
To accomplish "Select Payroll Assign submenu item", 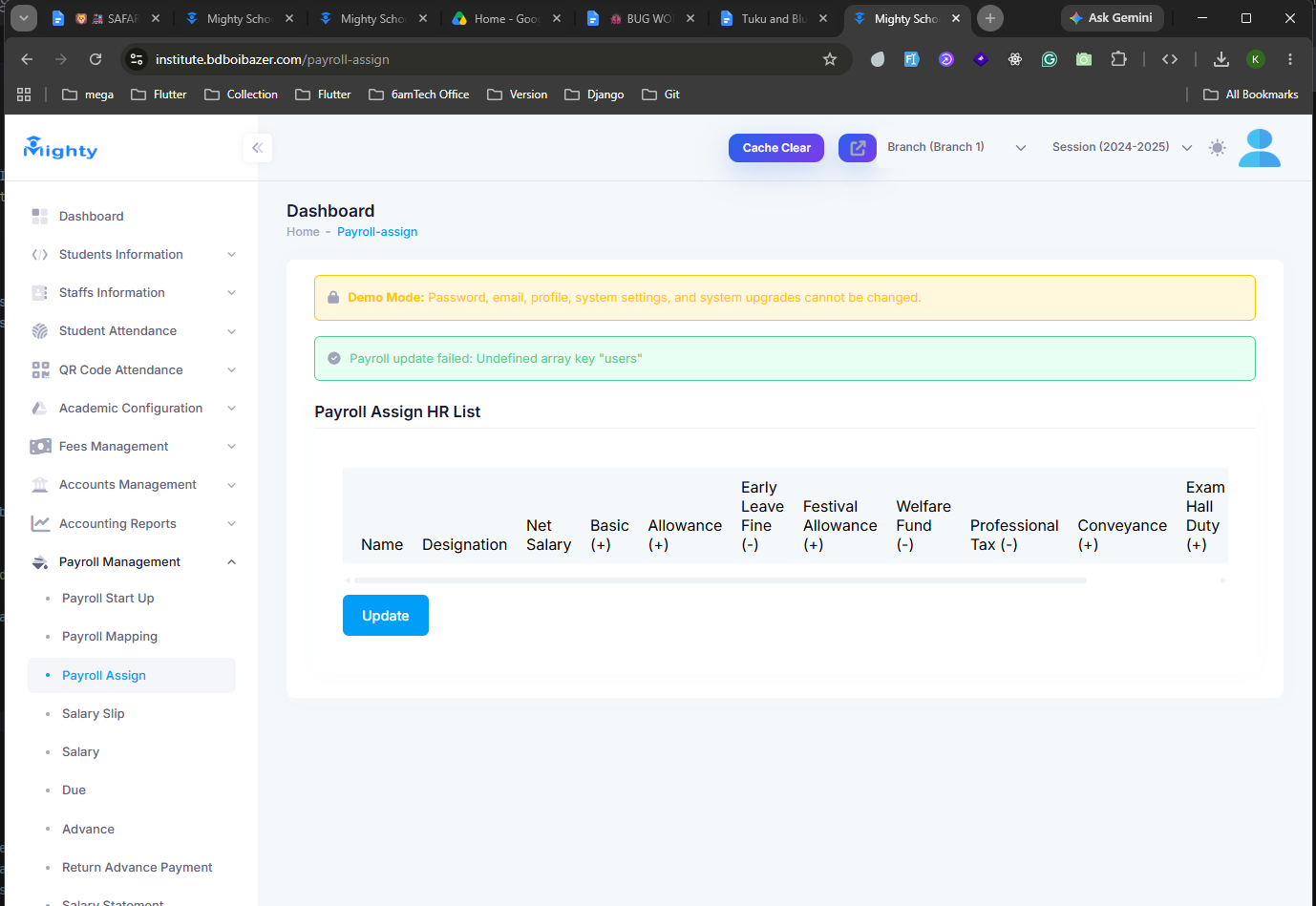I will 132,675.
